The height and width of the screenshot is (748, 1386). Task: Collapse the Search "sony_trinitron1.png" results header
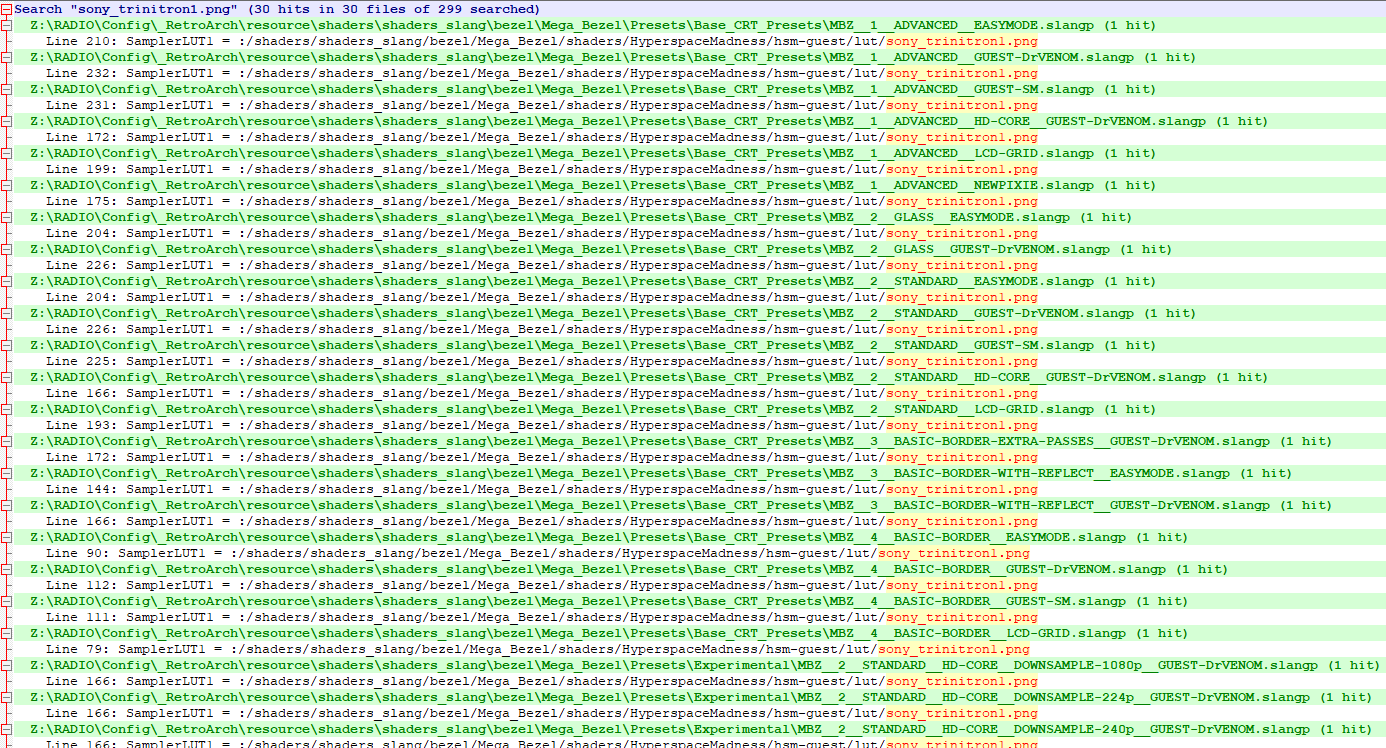[6, 9]
